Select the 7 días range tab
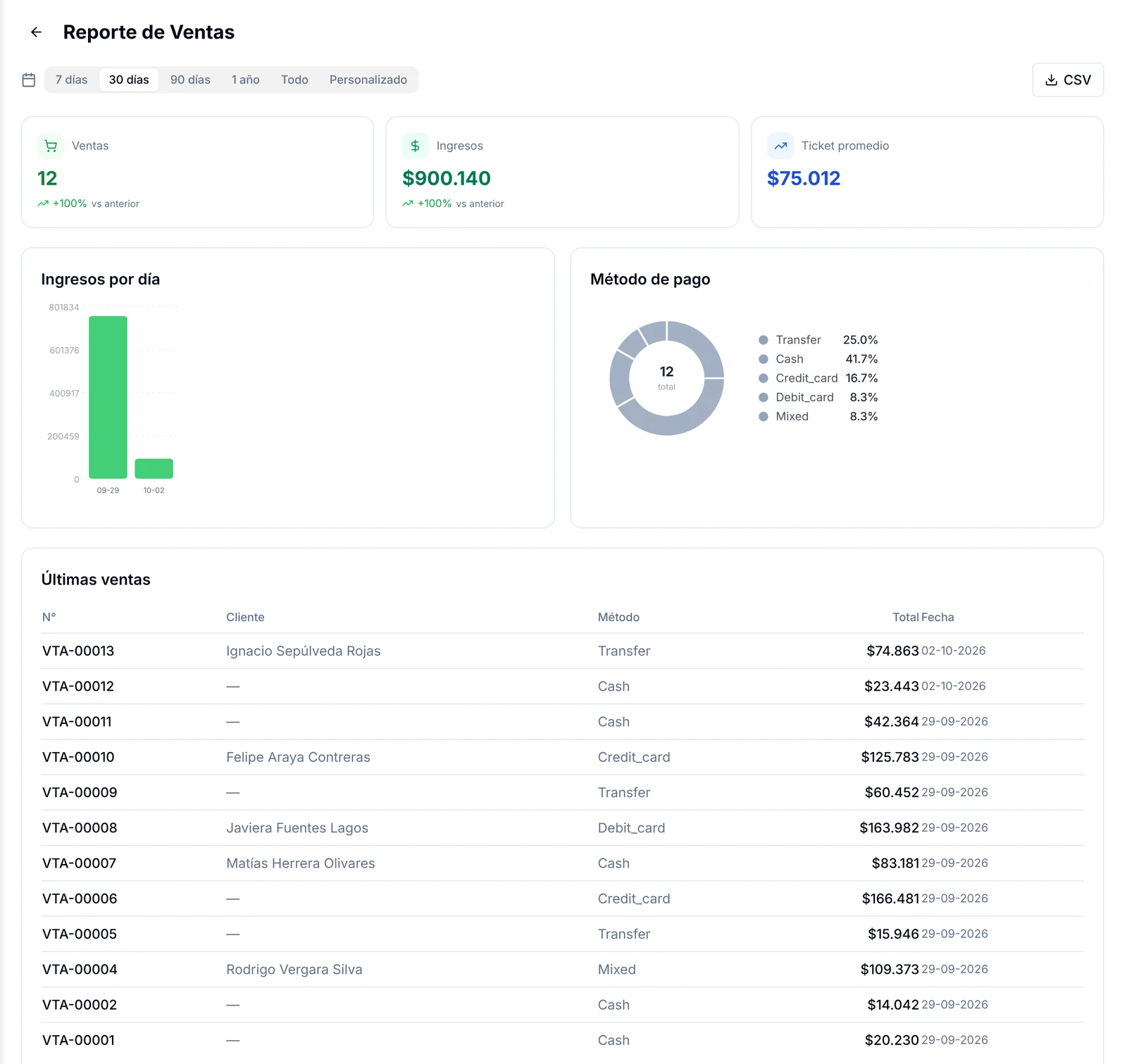 click(x=72, y=80)
